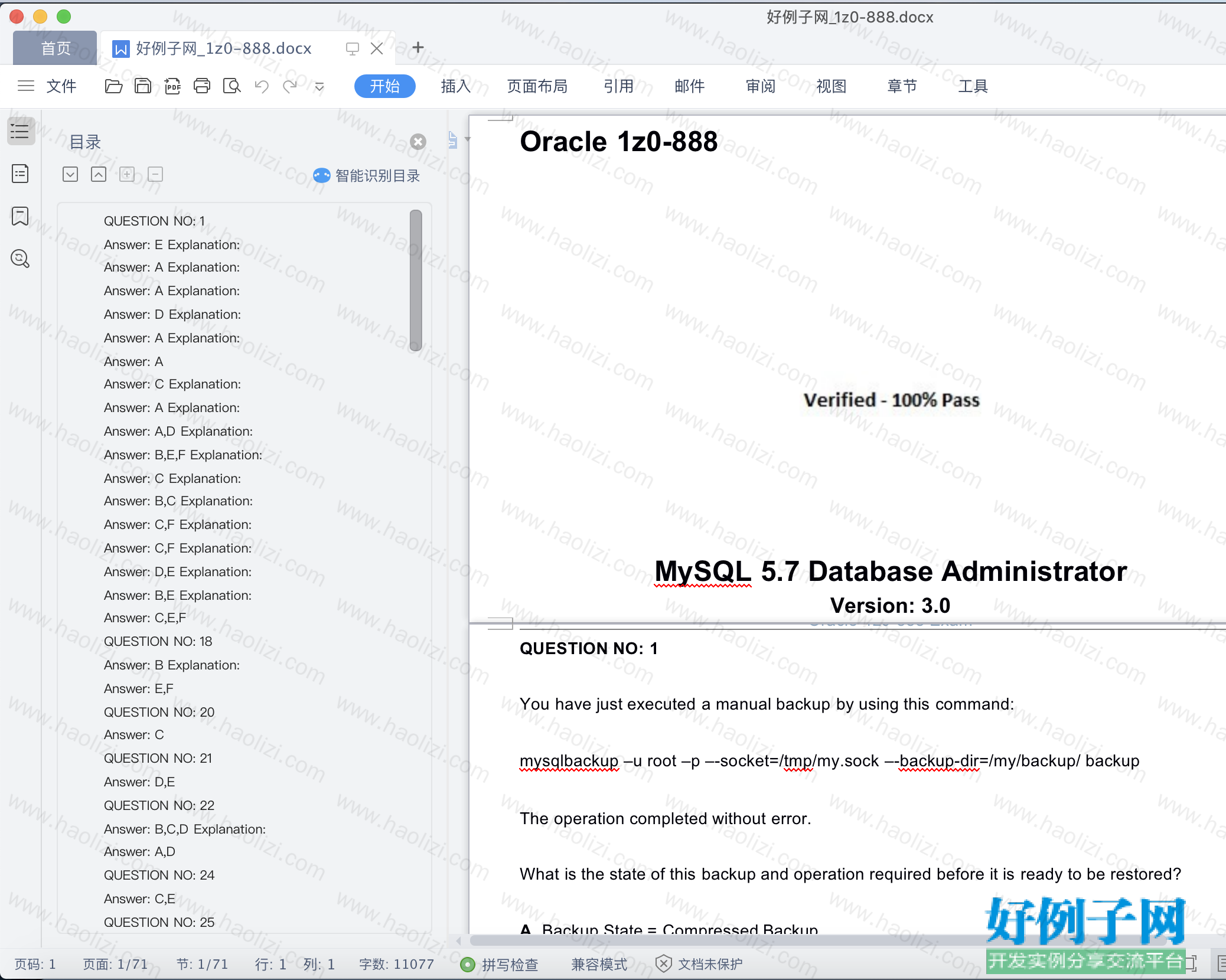1226x980 pixels.
Task: Jump to QUESTION NO: 18 in outline
Action: point(158,641)
